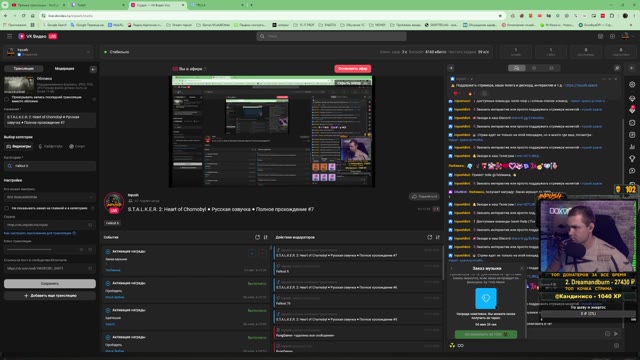Viewport: 640px width, 360px height.
Task: Click the stream preview player
Action: pos(272,131)
